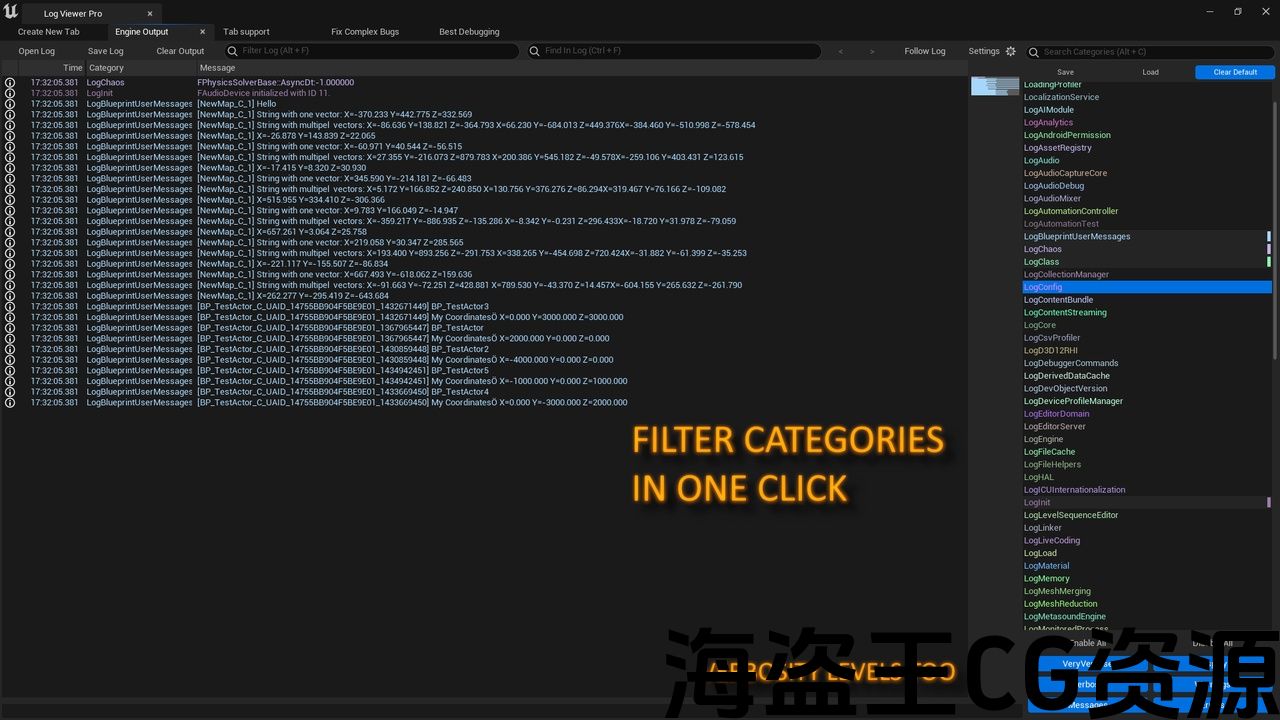Click the Unreal Engine logo icon
This screenshot has height=720, width=1280.
(11, 12)
